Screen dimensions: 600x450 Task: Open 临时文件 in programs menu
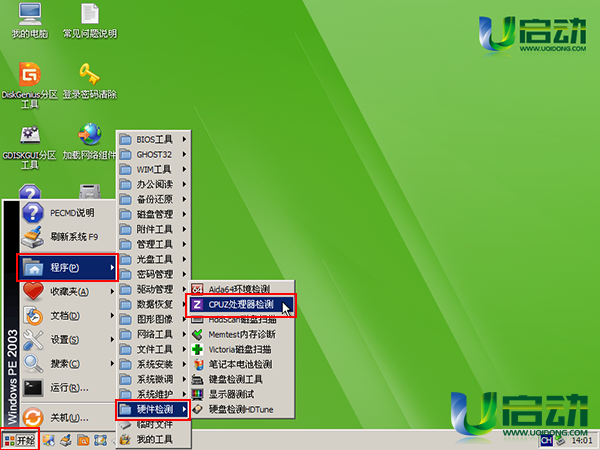(153, 424)
